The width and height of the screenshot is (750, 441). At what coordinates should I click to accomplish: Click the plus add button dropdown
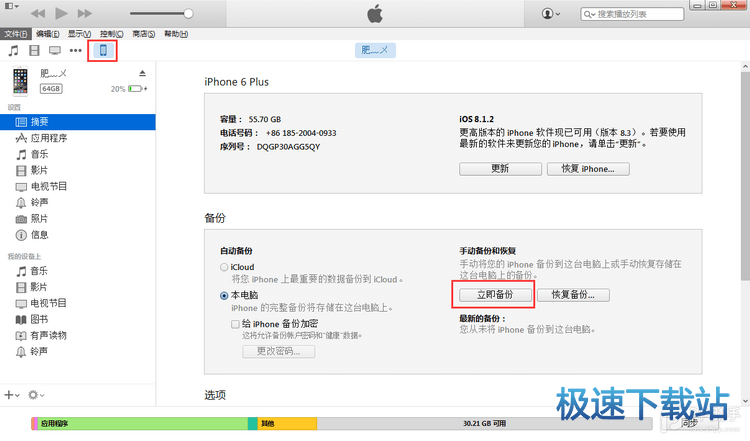[12, 395]
